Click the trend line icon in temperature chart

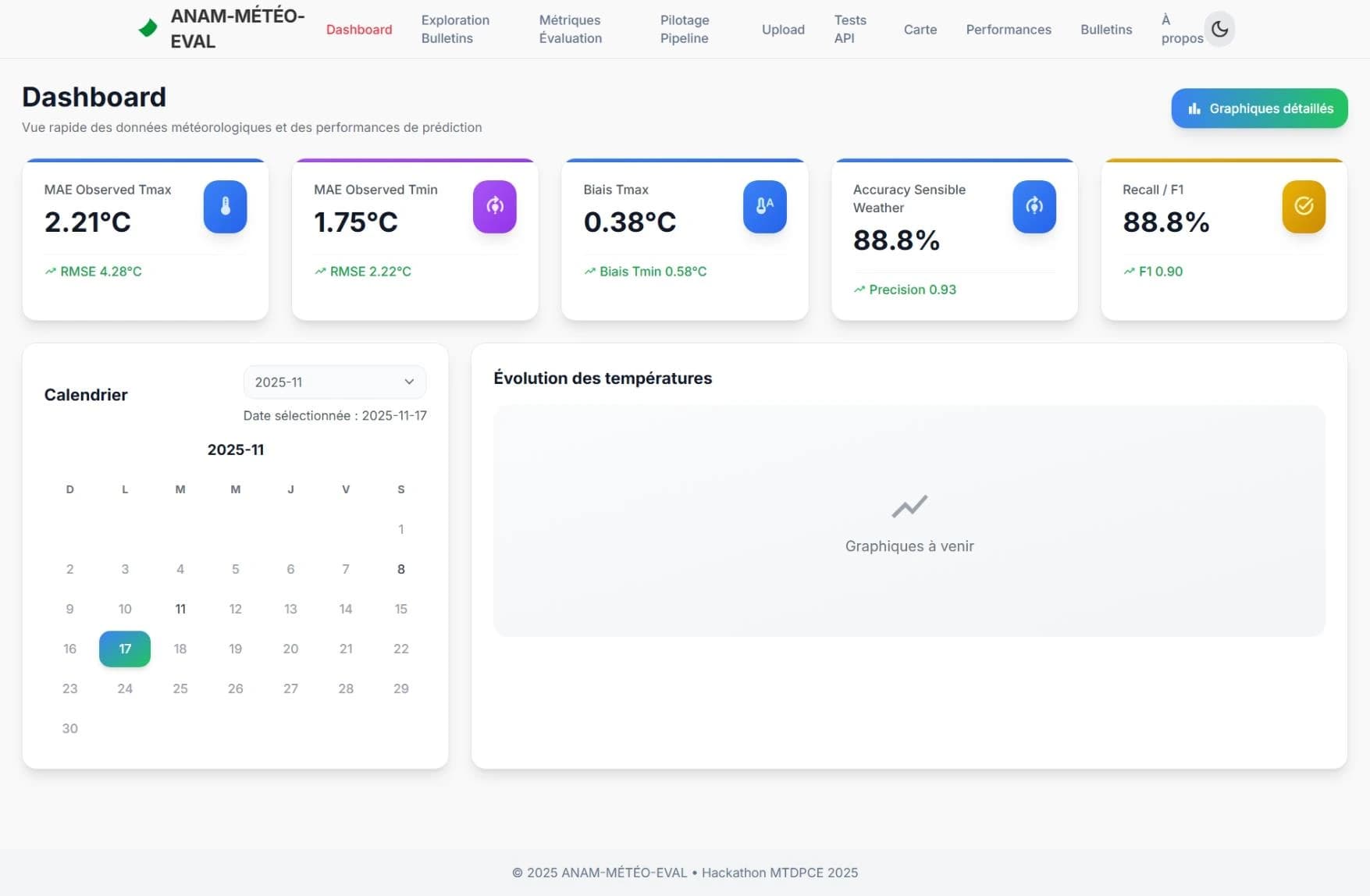[909, 507]
